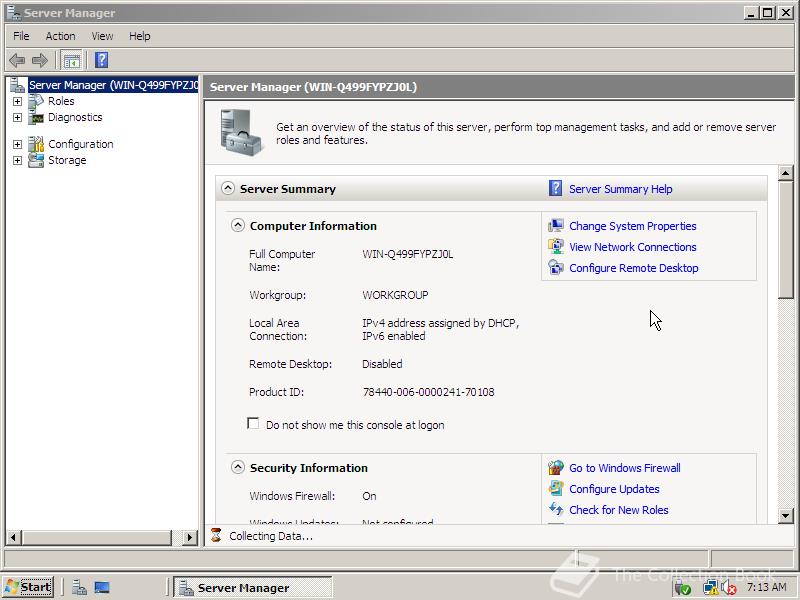Click the Check for New Roles icon
Screen dimensions: 800x600
(556, 509)
